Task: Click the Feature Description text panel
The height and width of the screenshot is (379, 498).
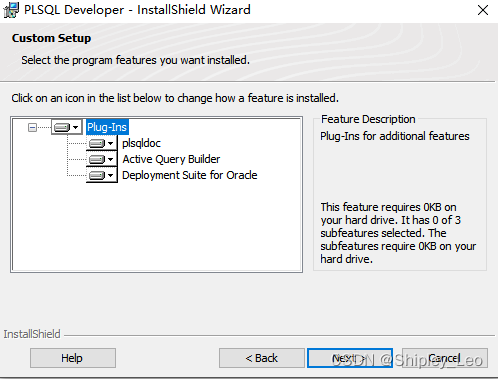Action: (x=400, y=194)
